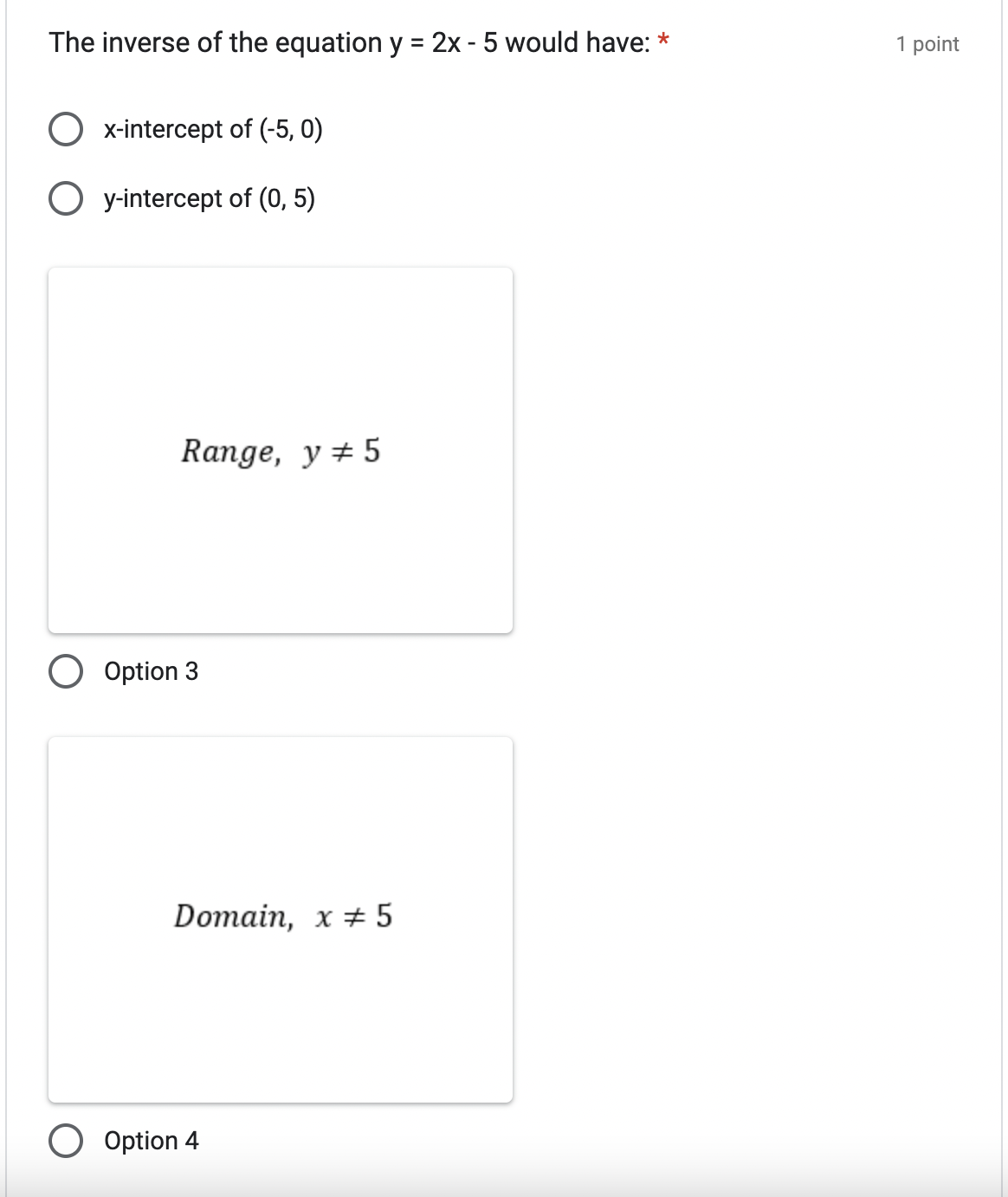Select the radio button for x-intercept of (-5, 0)
This screenshot has height=1197, width=1008.
coord(68,130)
